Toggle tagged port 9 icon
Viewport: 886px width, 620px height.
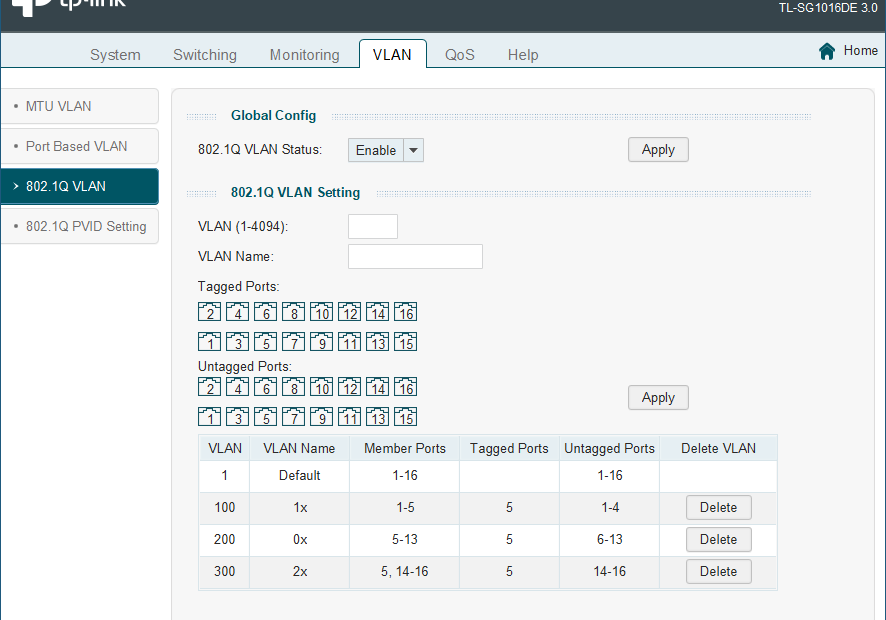tap(322, 342)
